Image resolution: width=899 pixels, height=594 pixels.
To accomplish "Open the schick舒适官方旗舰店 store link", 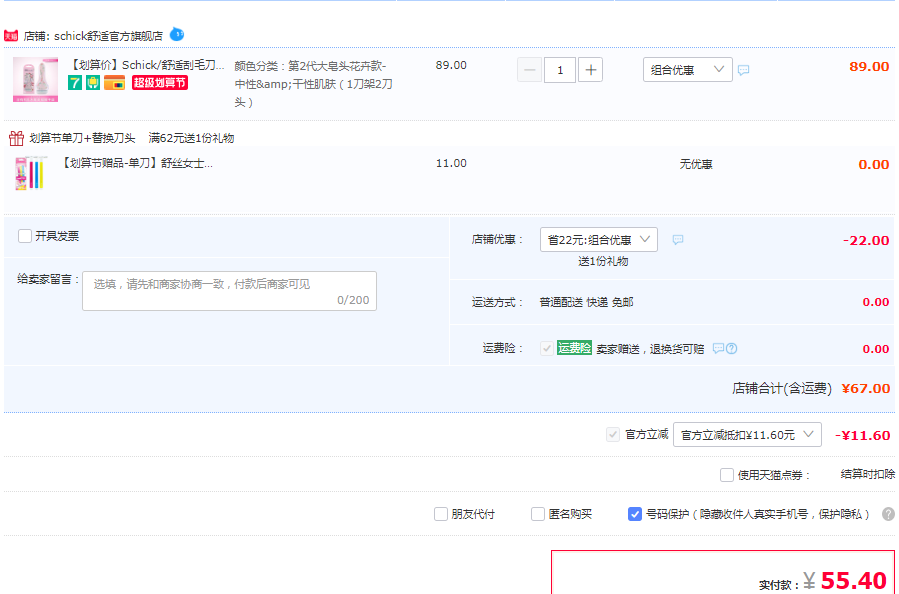I will (x=108, y=36).
